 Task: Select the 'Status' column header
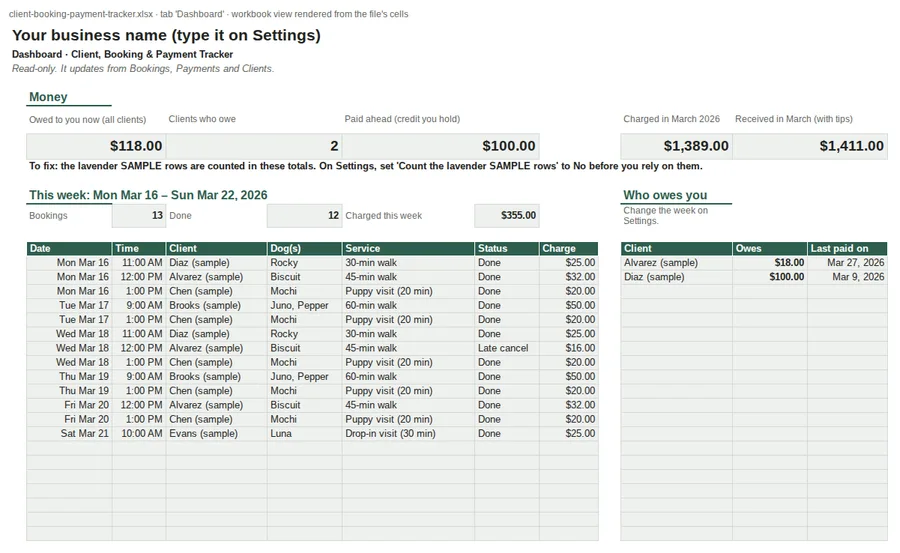[x=507, y=249]
